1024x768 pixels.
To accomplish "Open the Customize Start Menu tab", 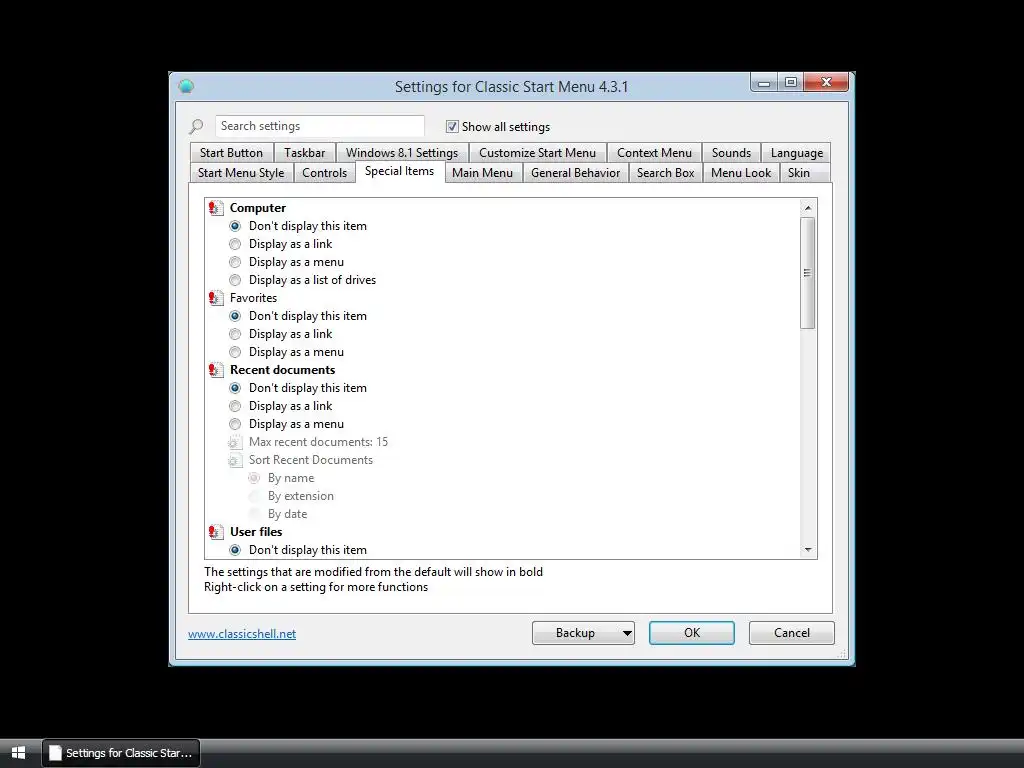I will pos(537,153).
